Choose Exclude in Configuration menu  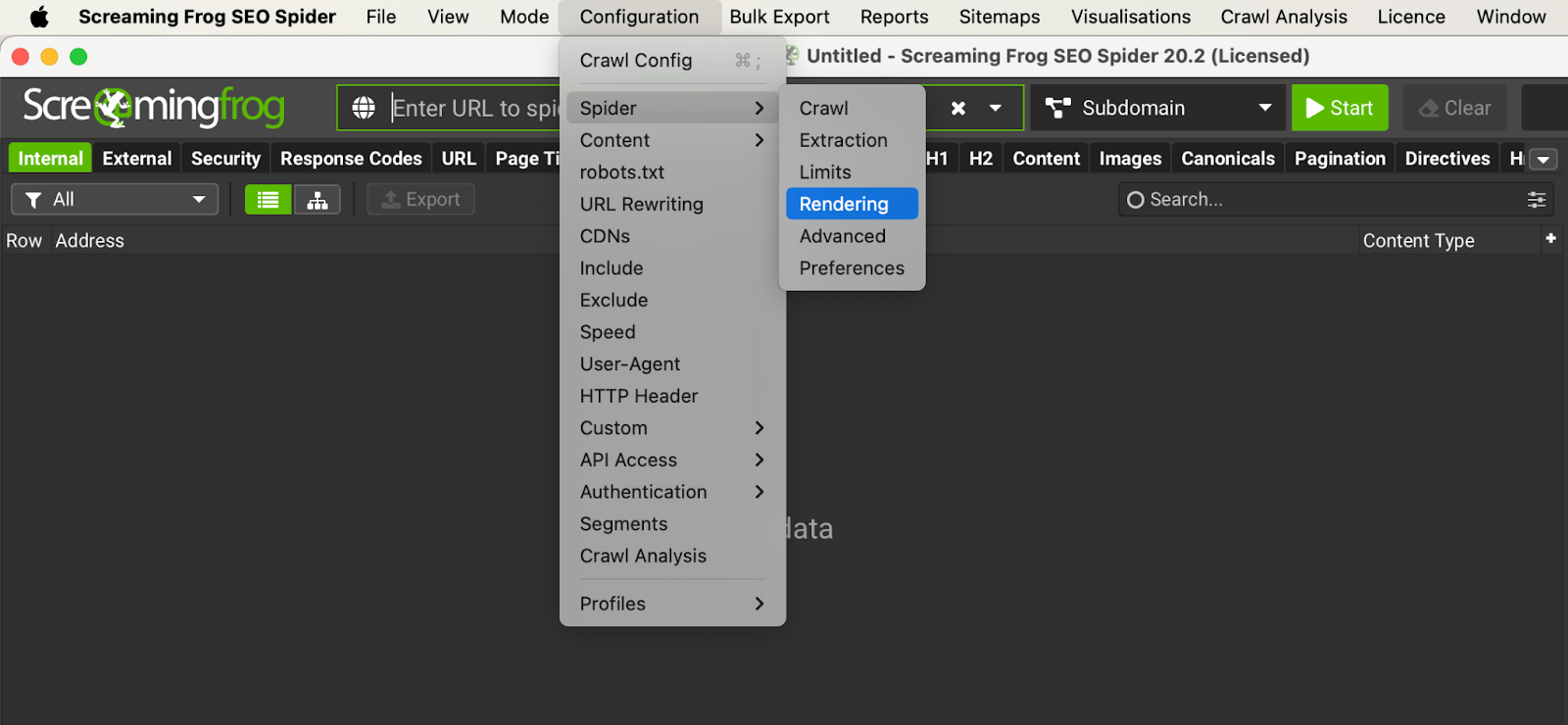point(672,300)
